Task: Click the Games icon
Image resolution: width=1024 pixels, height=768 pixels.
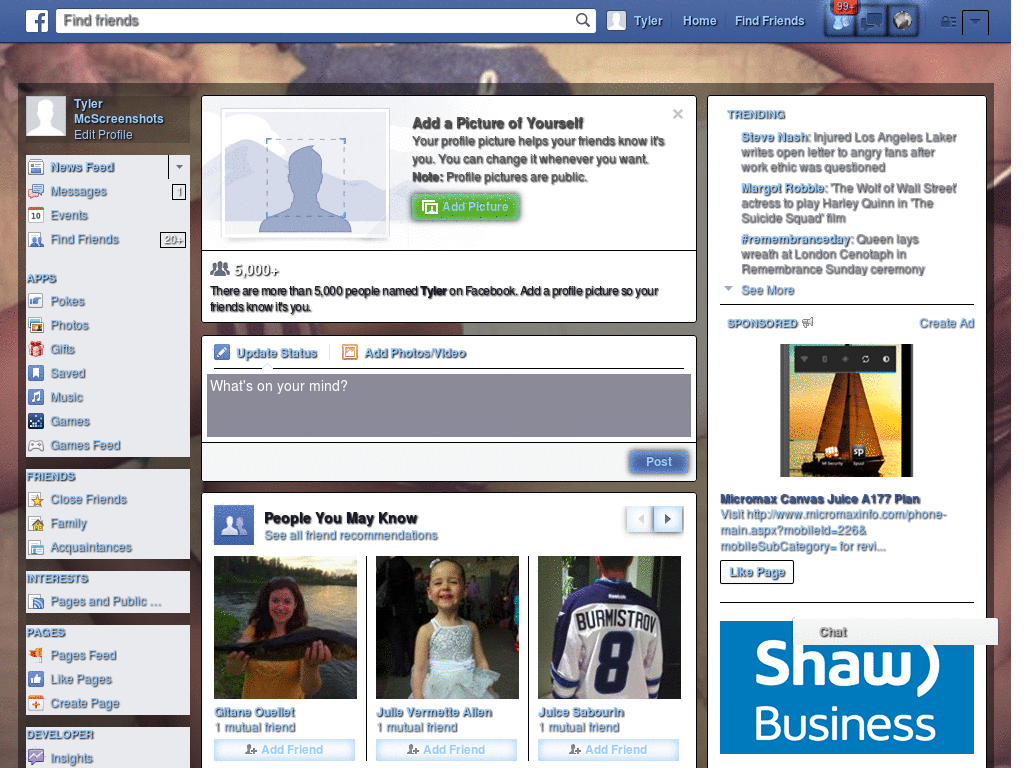Action: (x=36, y=421)
